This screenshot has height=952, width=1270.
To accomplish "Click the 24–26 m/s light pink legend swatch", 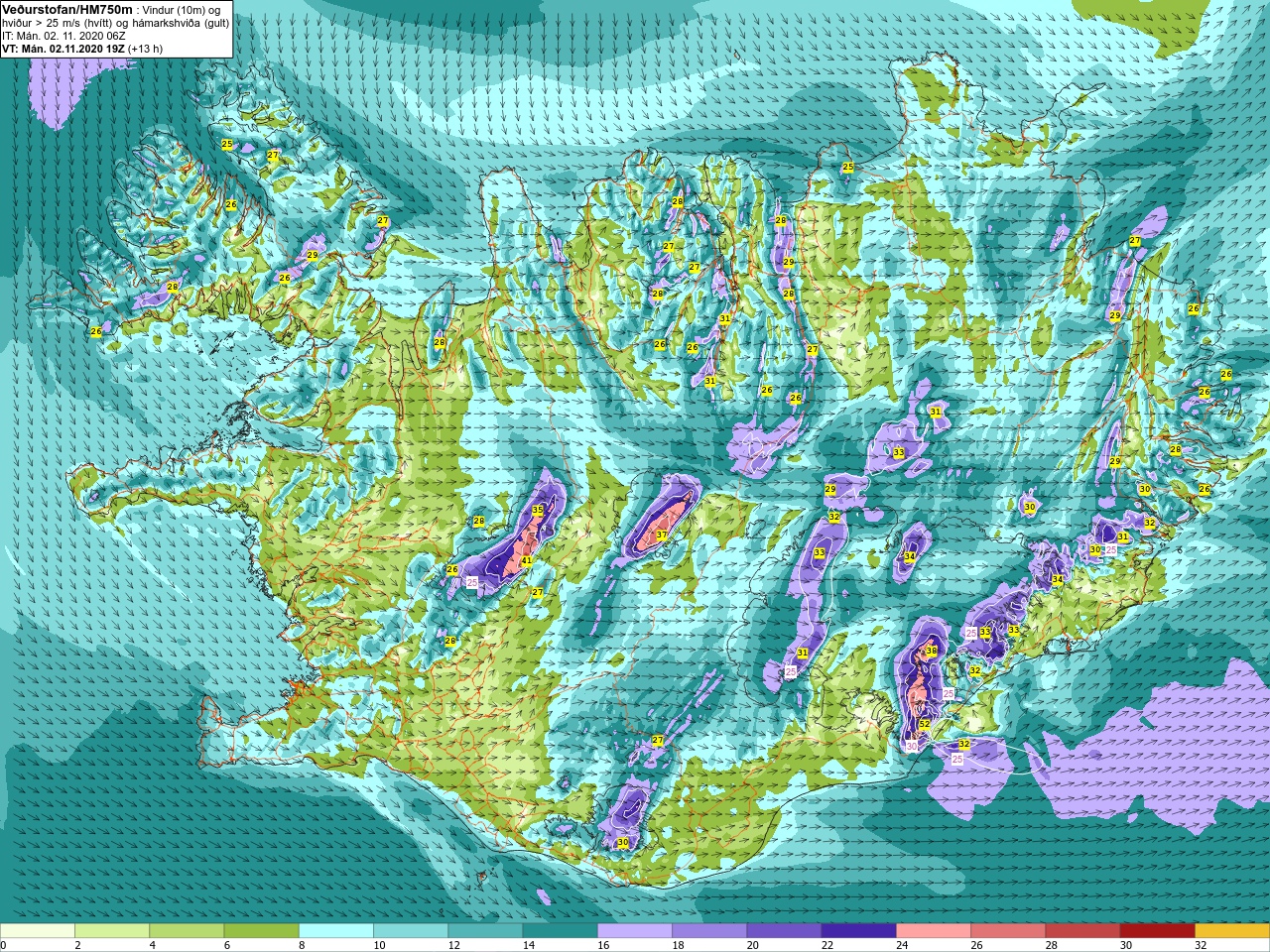I will click(x=934, y=931).
